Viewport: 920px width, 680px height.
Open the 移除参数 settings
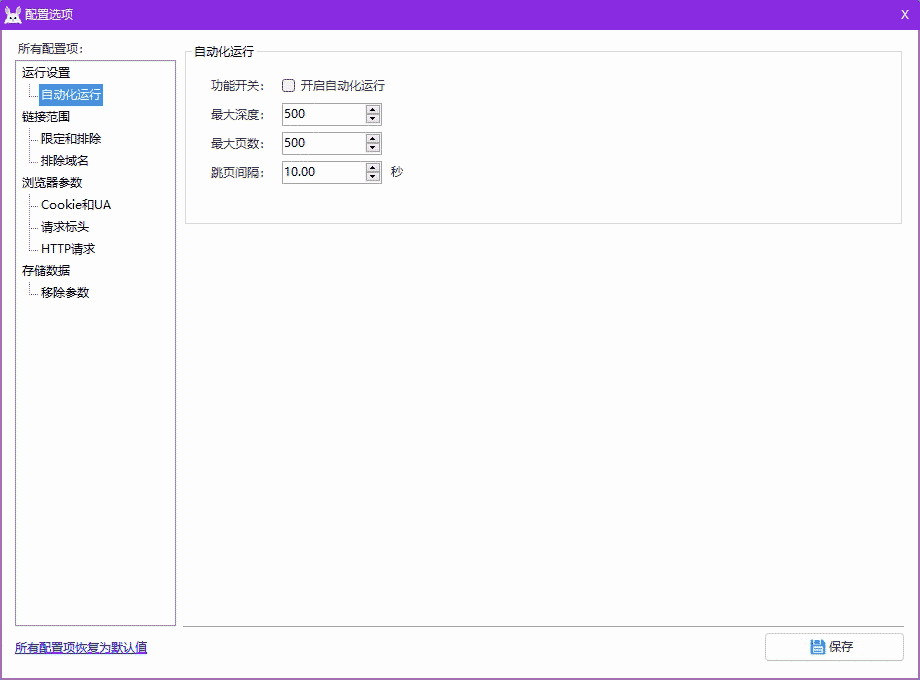pos(65,293)
